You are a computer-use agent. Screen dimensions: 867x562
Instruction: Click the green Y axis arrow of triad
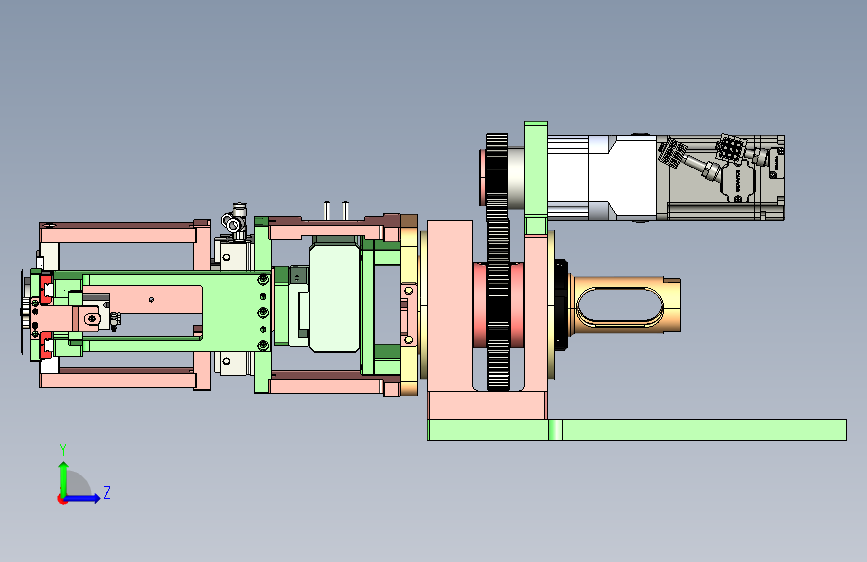(63, 478)
